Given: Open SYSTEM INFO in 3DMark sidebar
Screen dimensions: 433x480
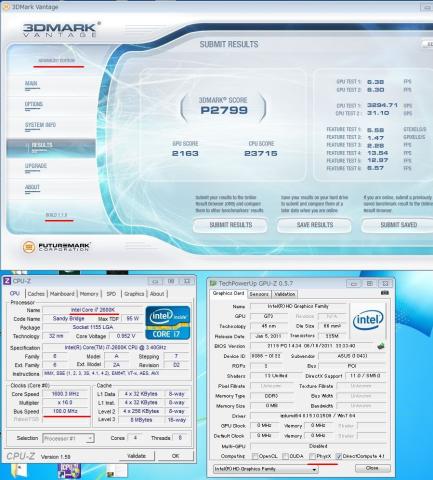Looking at the screenshot, I should [40, 126].
